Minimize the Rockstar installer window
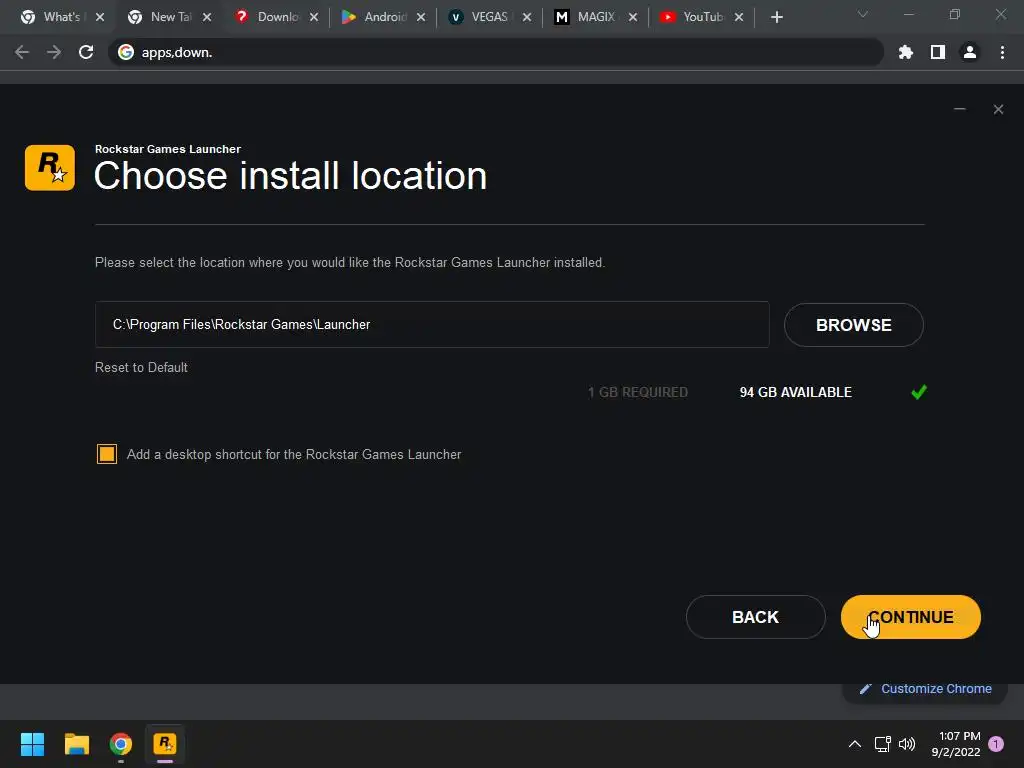Screen dimensions: 1024x768 (x=959, y=109)
